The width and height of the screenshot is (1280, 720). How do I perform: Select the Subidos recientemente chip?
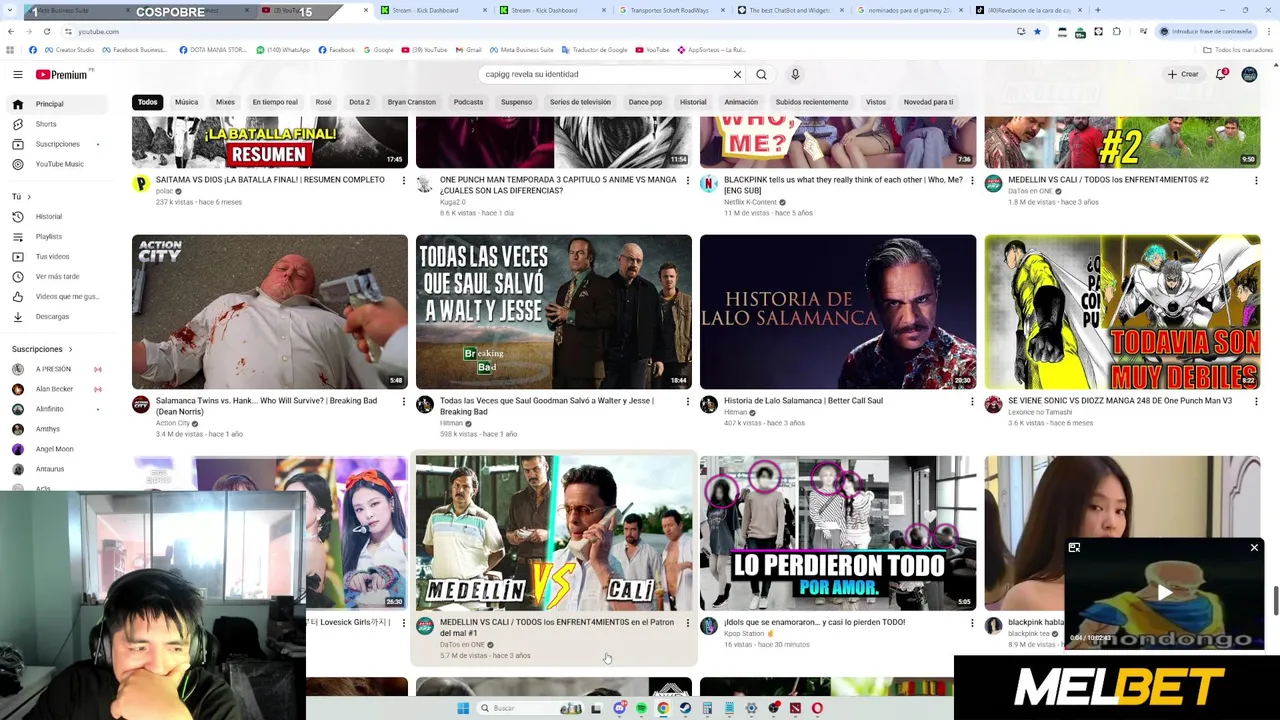tap(812, 102)
